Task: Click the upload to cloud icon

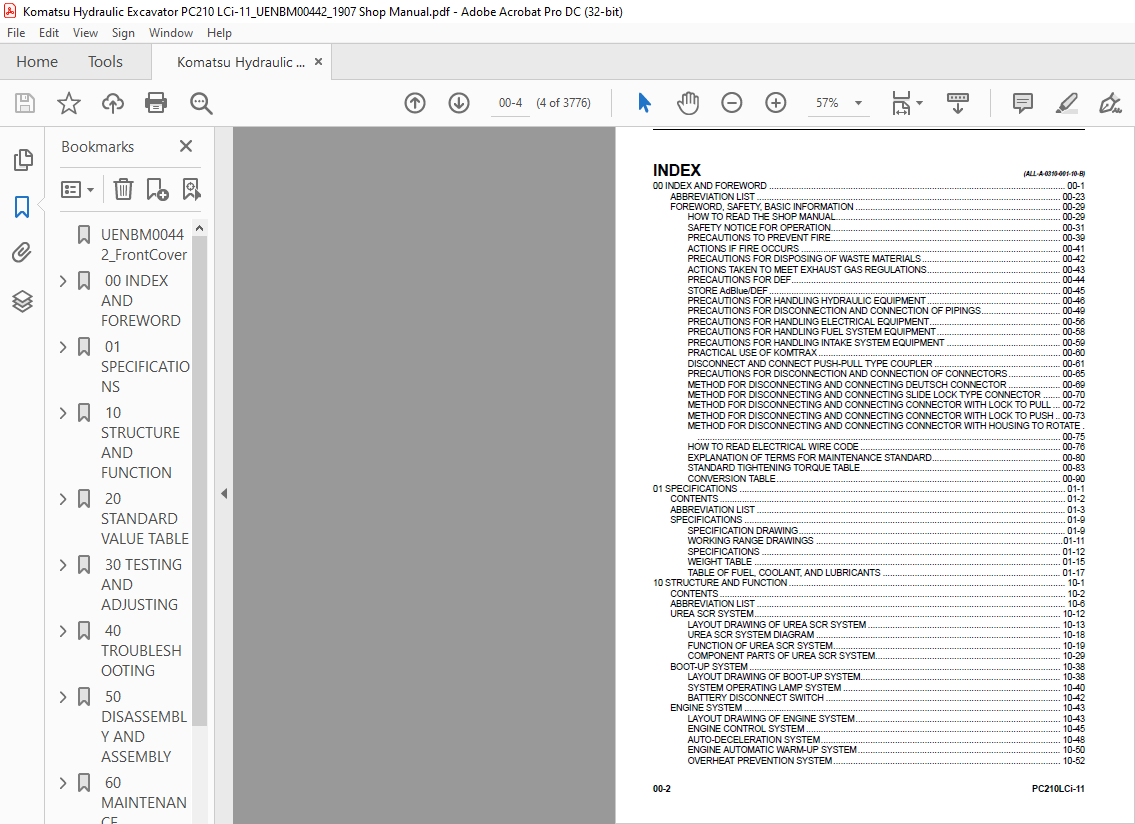Action: point(112,103)
